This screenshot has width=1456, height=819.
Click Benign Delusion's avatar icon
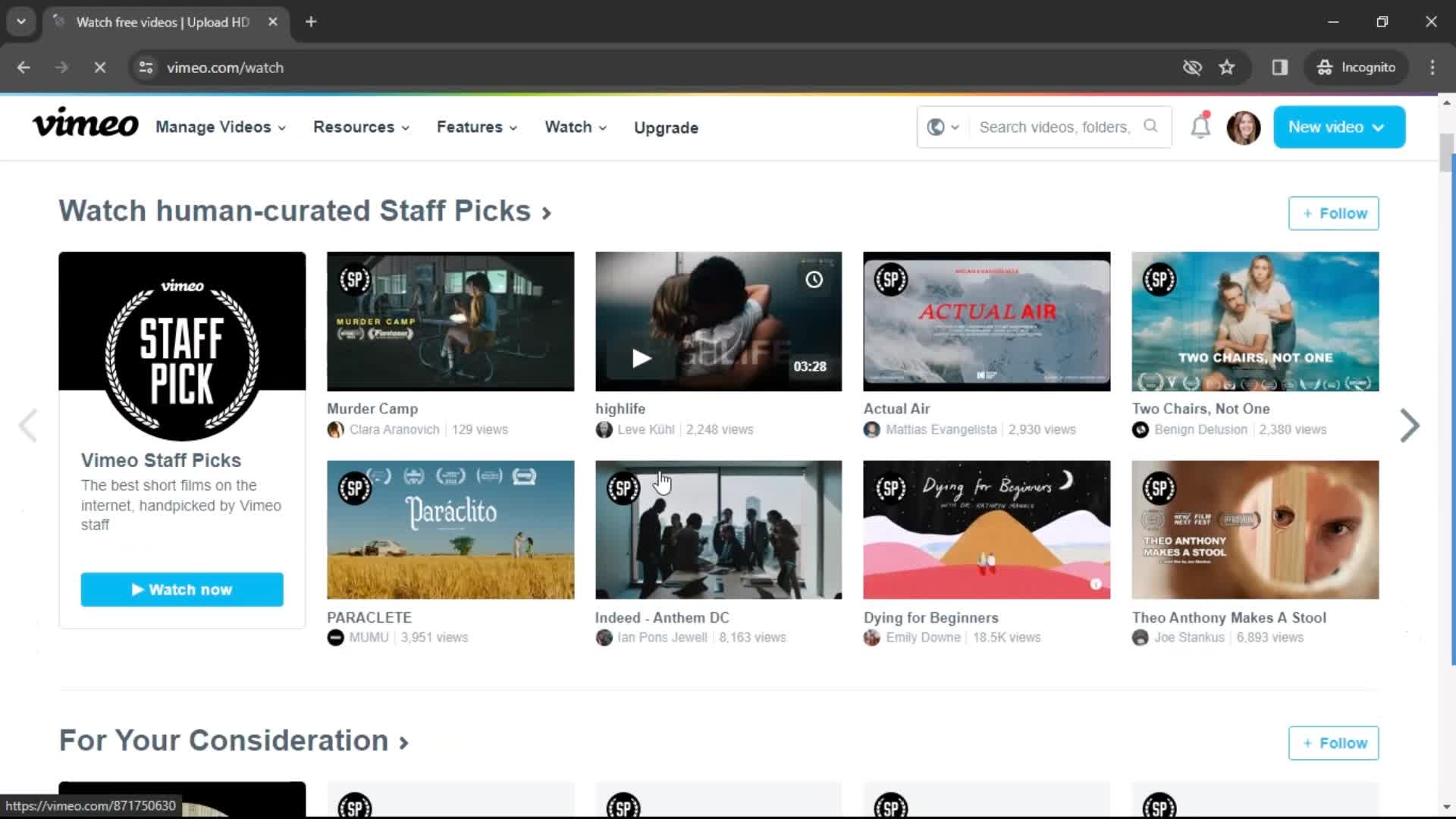[x=1140, y=430]
